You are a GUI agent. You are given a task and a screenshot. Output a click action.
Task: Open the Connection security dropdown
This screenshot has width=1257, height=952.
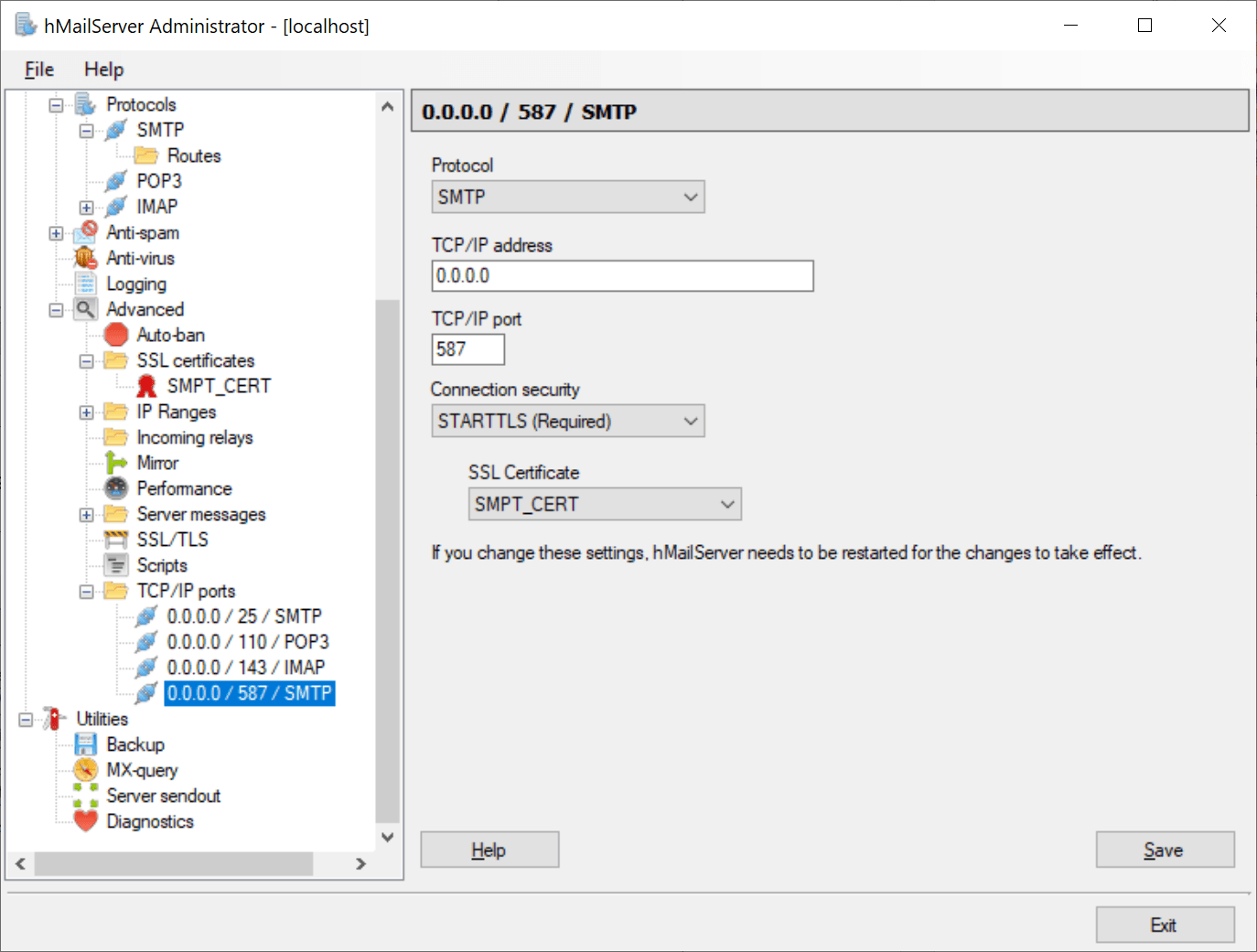coord(567,421)
